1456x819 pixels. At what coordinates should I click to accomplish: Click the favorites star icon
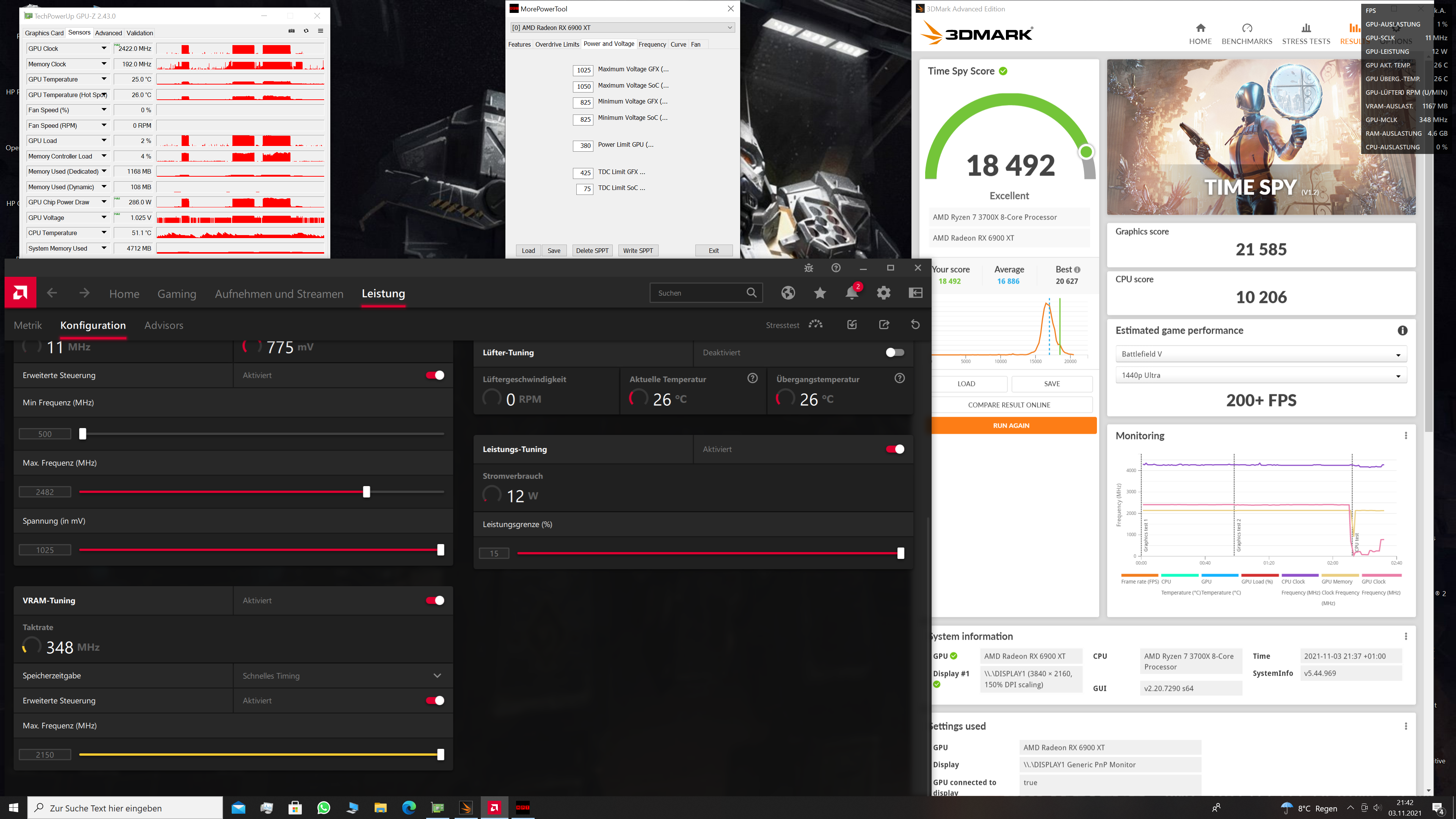819,293
